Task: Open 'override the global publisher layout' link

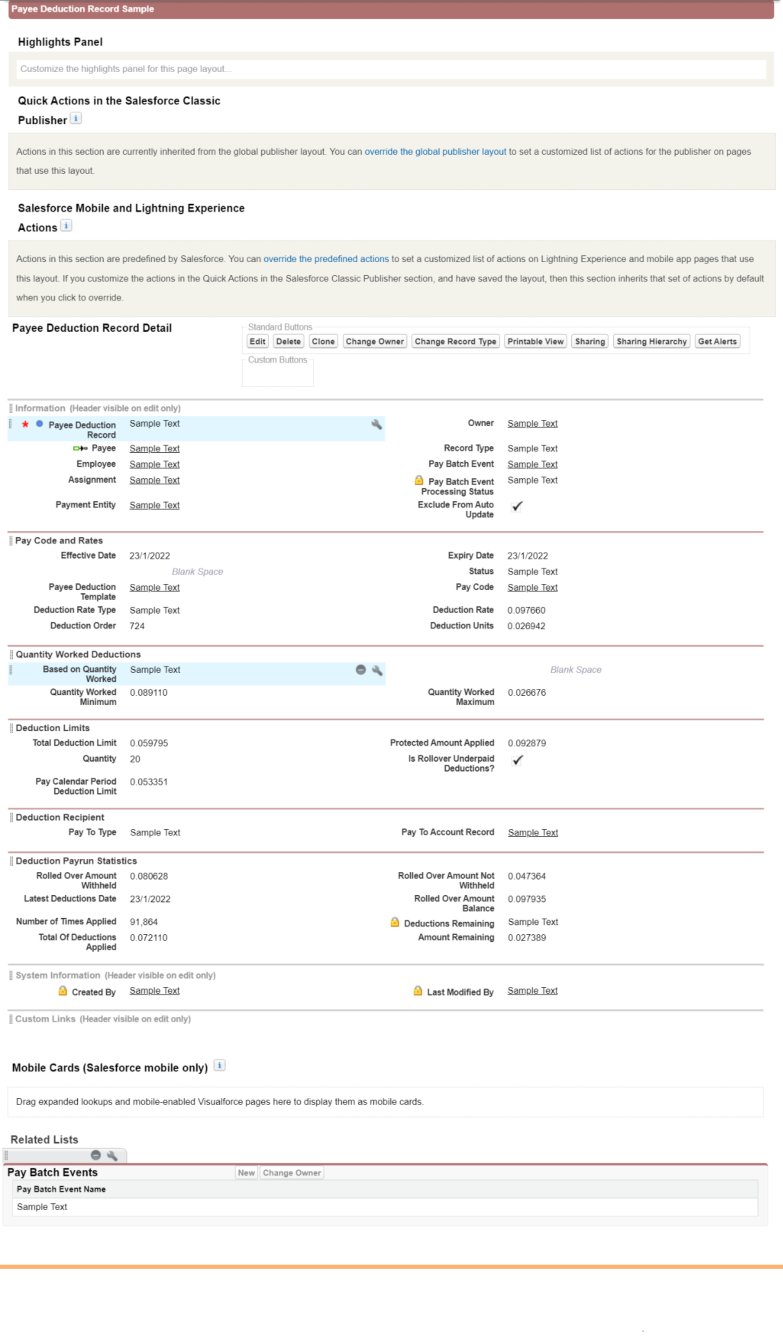Action: tap(435, 152)
